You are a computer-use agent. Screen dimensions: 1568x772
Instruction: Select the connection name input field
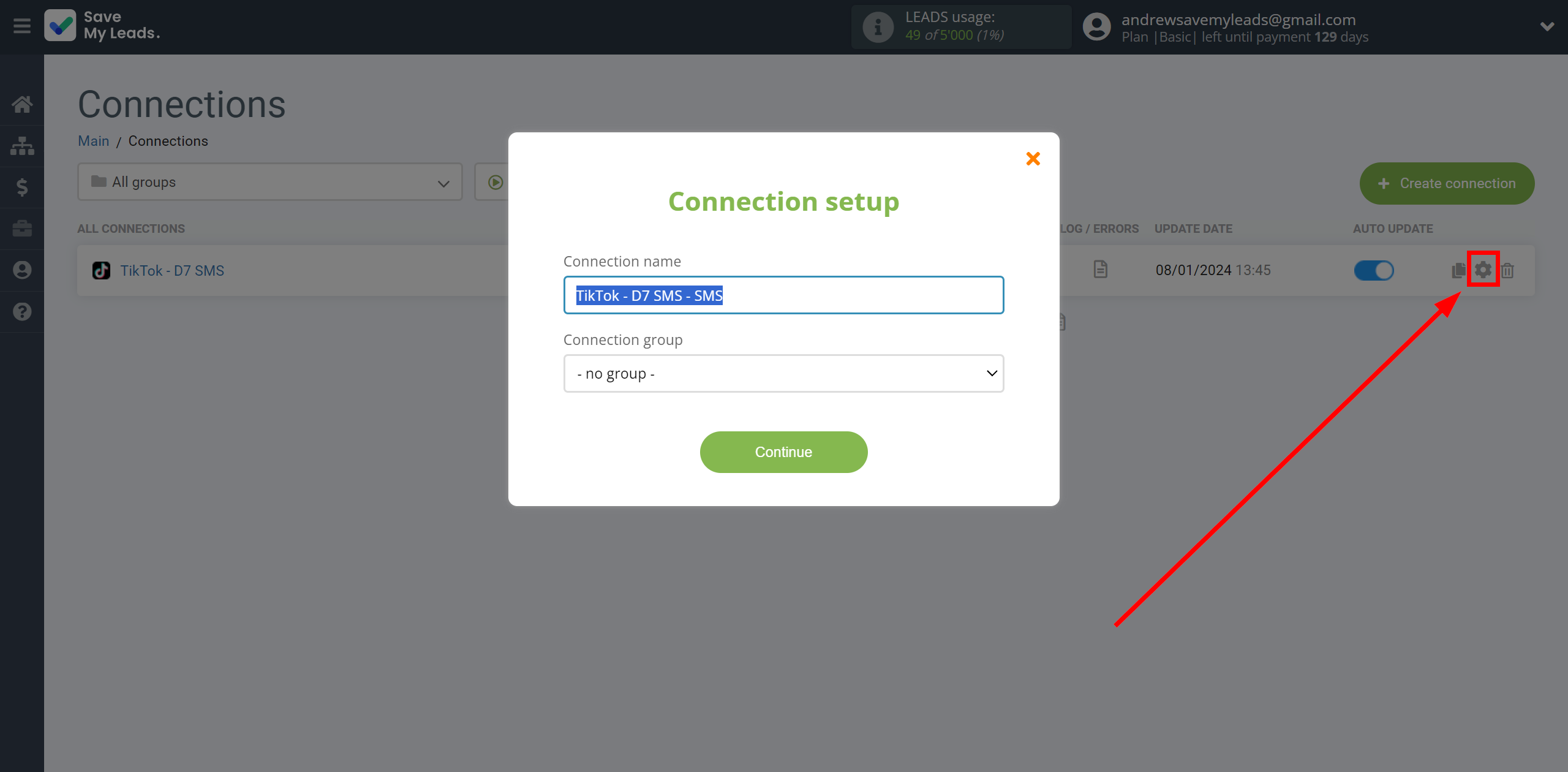pyautogui.click(x=784, y=295)
